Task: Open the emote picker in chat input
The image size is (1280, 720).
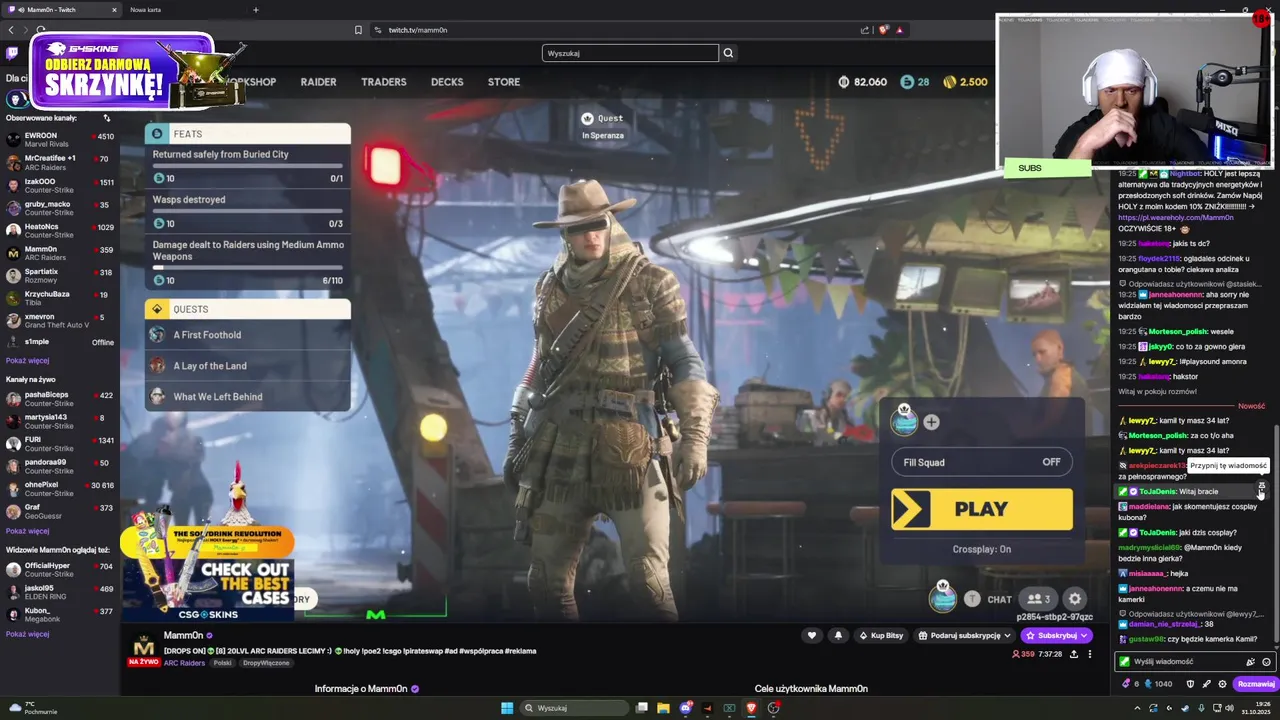Action: 1266,662
